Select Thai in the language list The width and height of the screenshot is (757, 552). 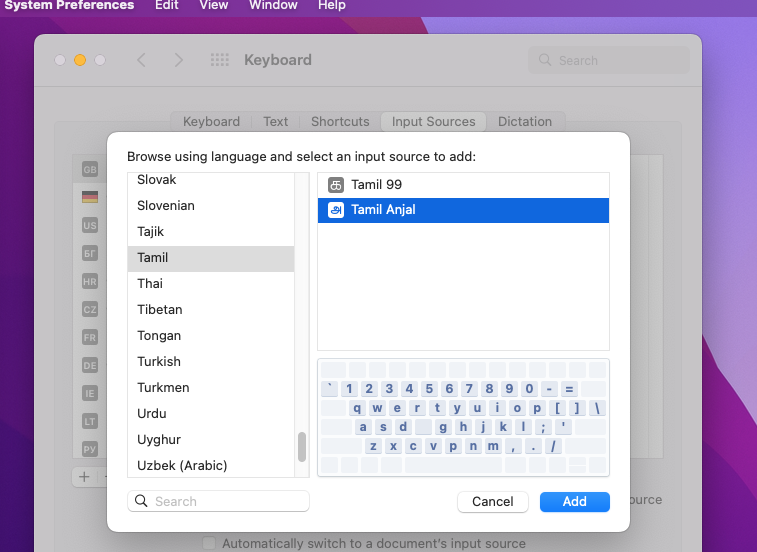tap(211, 283)
